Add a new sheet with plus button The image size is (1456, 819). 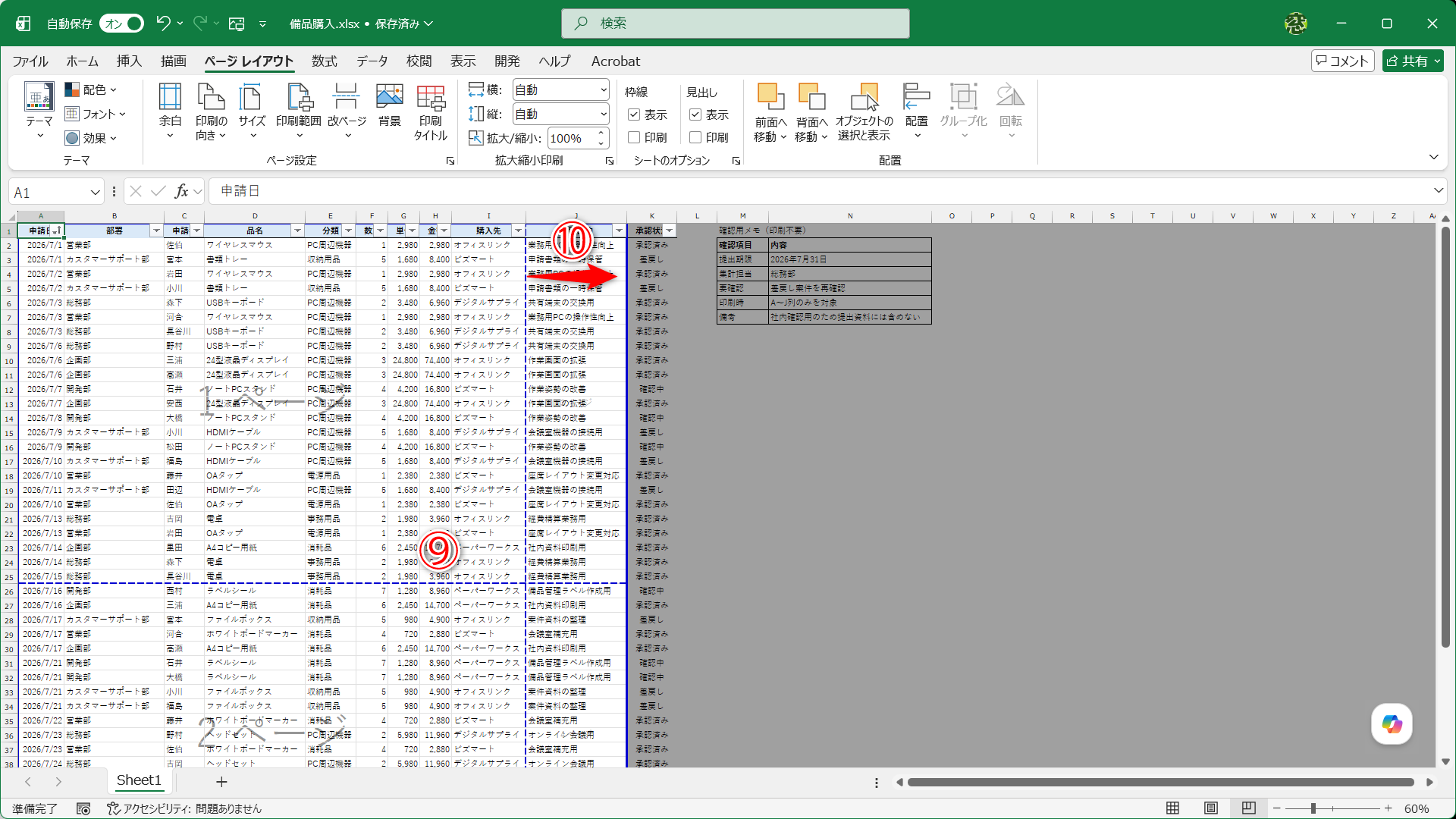(221, 781)
